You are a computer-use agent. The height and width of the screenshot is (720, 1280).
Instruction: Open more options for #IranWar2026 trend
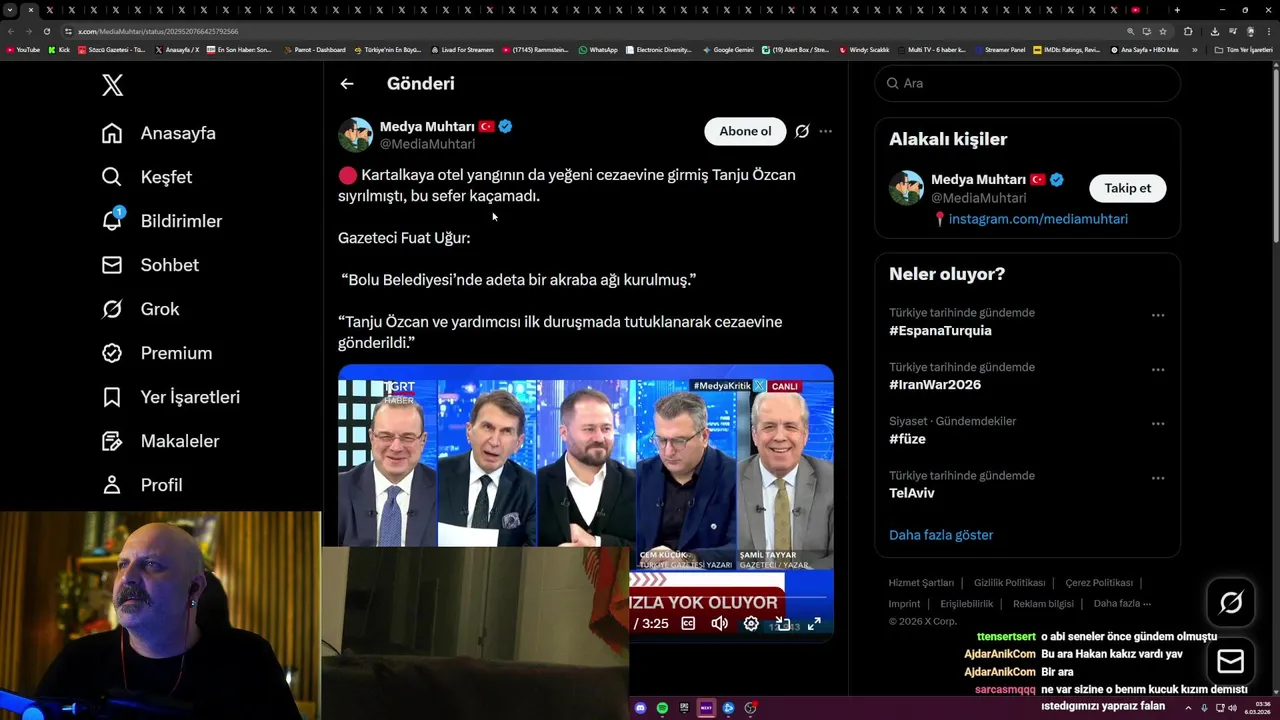tap(1158, 369)
